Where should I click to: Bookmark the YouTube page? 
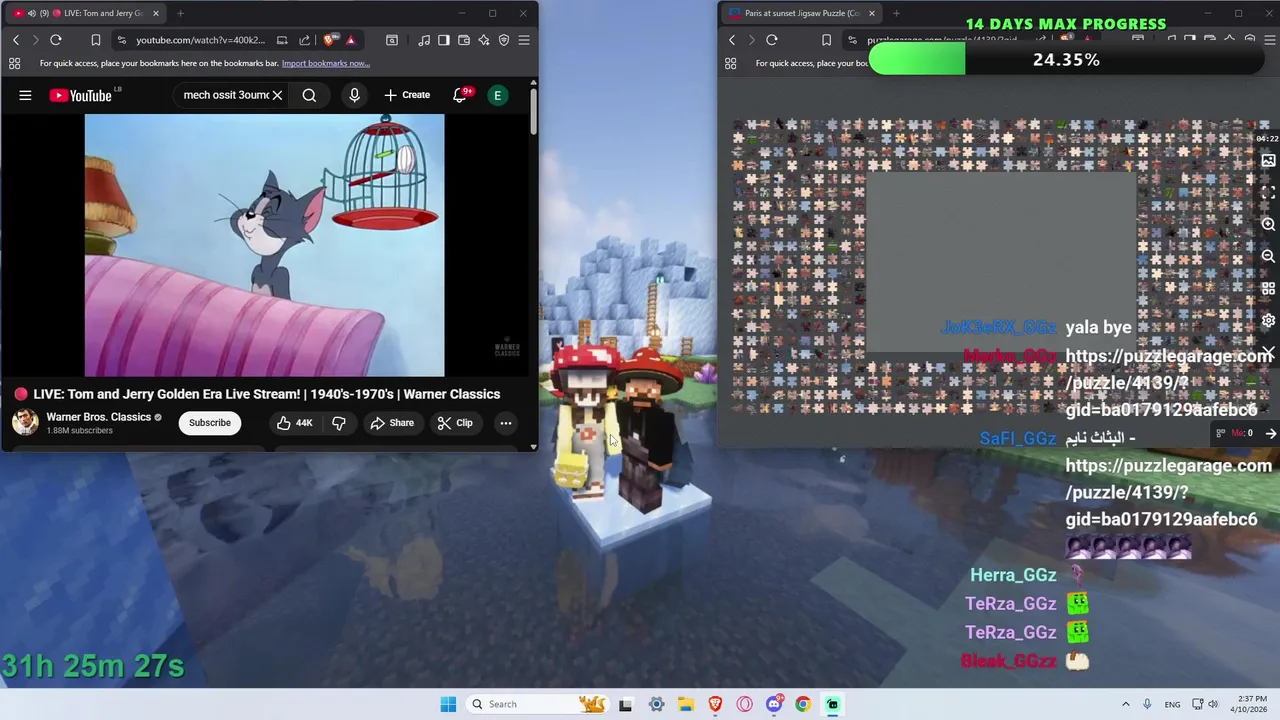(96, 40)
